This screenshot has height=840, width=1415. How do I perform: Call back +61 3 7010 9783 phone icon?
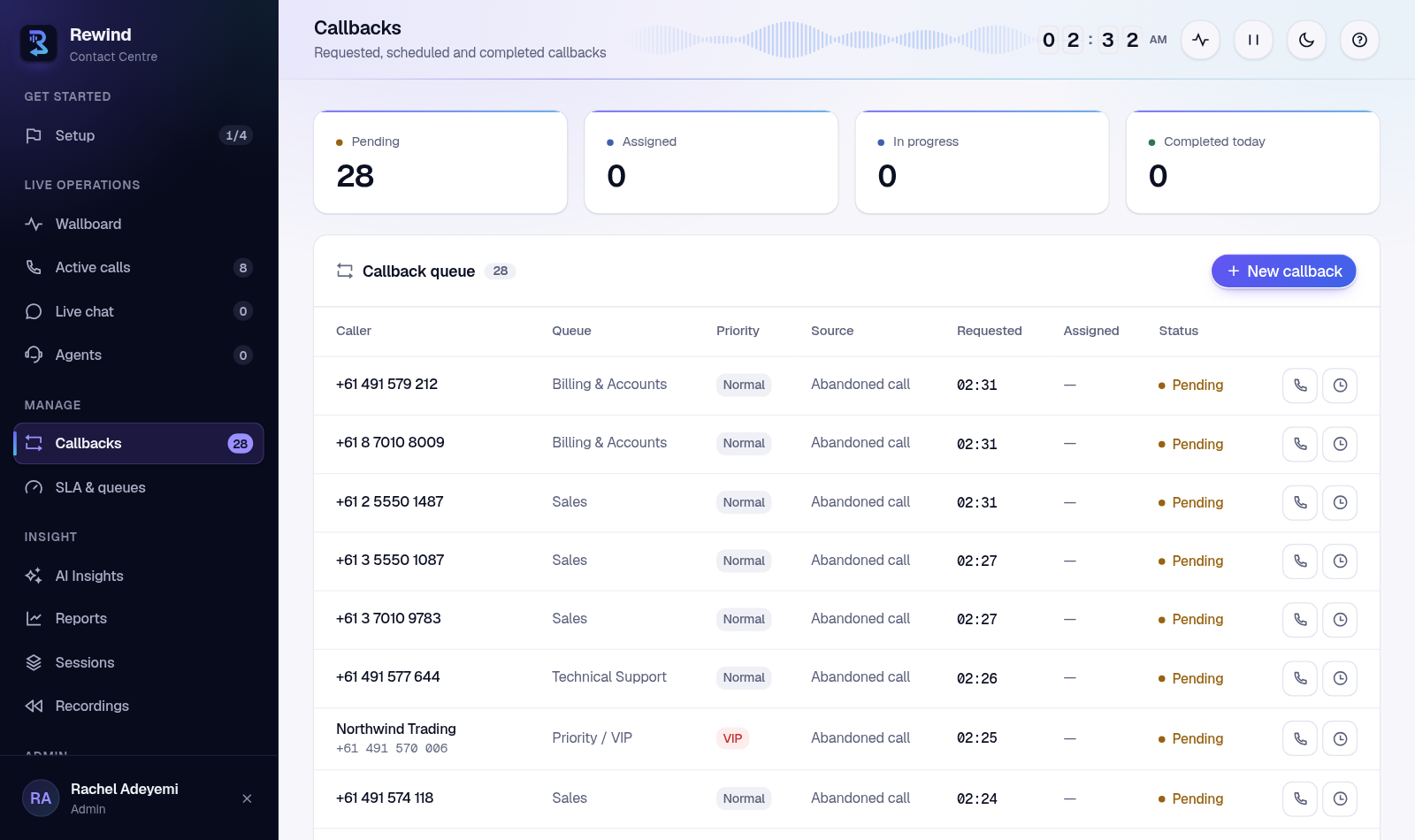[1300, 620]
